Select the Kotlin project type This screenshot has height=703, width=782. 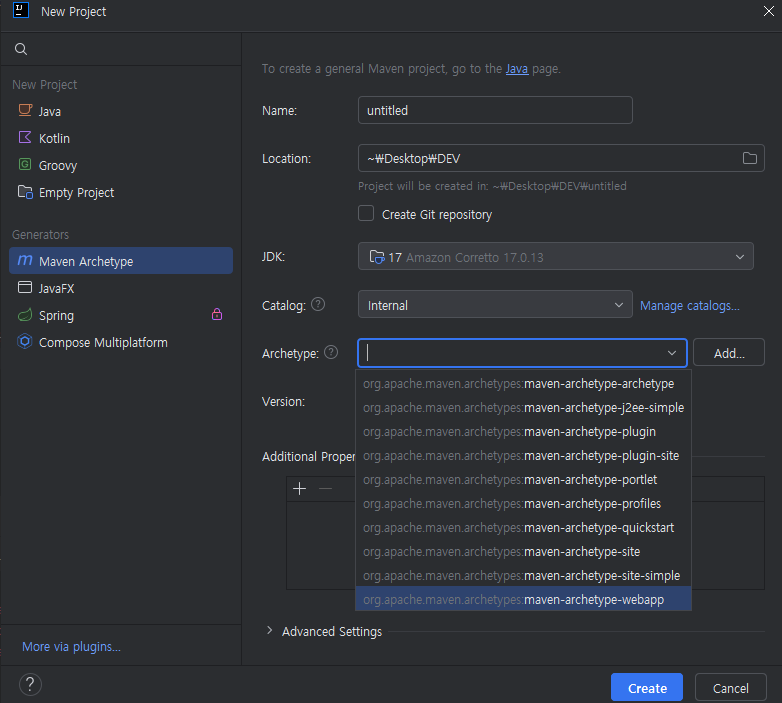(121, 138)
